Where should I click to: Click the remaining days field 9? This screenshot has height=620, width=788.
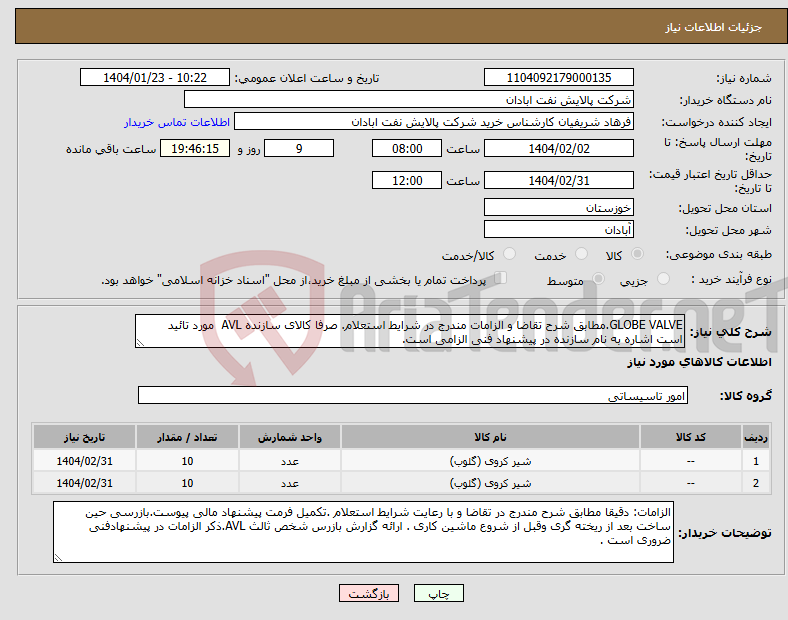[x=299, y=148]
